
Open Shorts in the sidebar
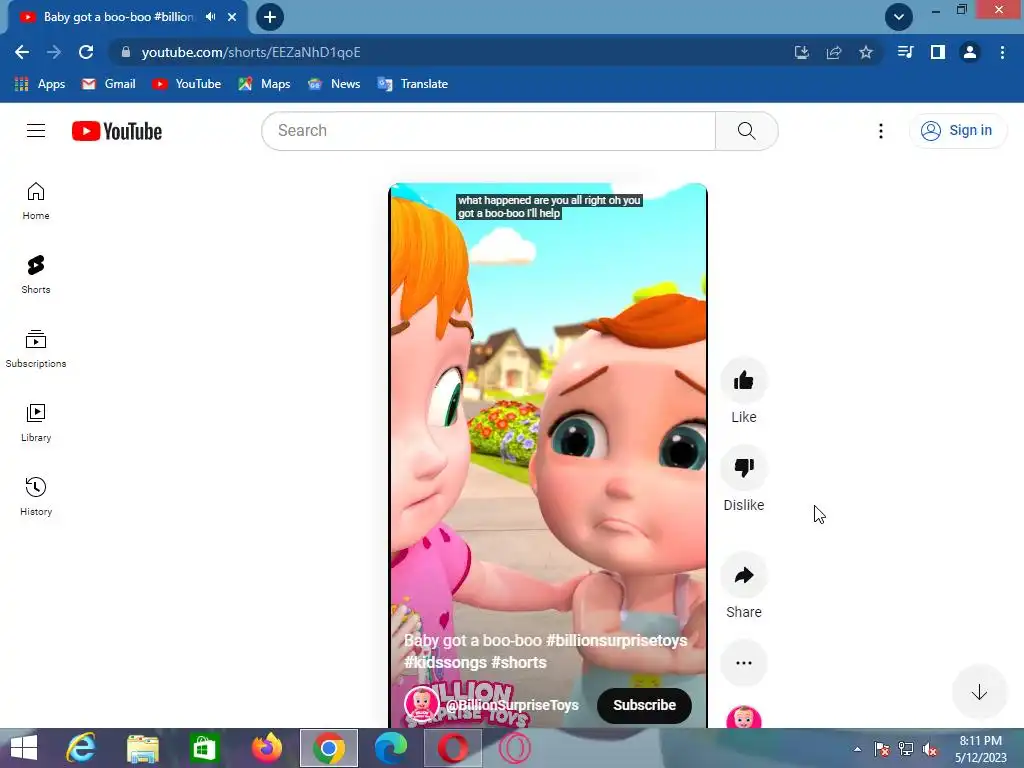pos(36,275)
